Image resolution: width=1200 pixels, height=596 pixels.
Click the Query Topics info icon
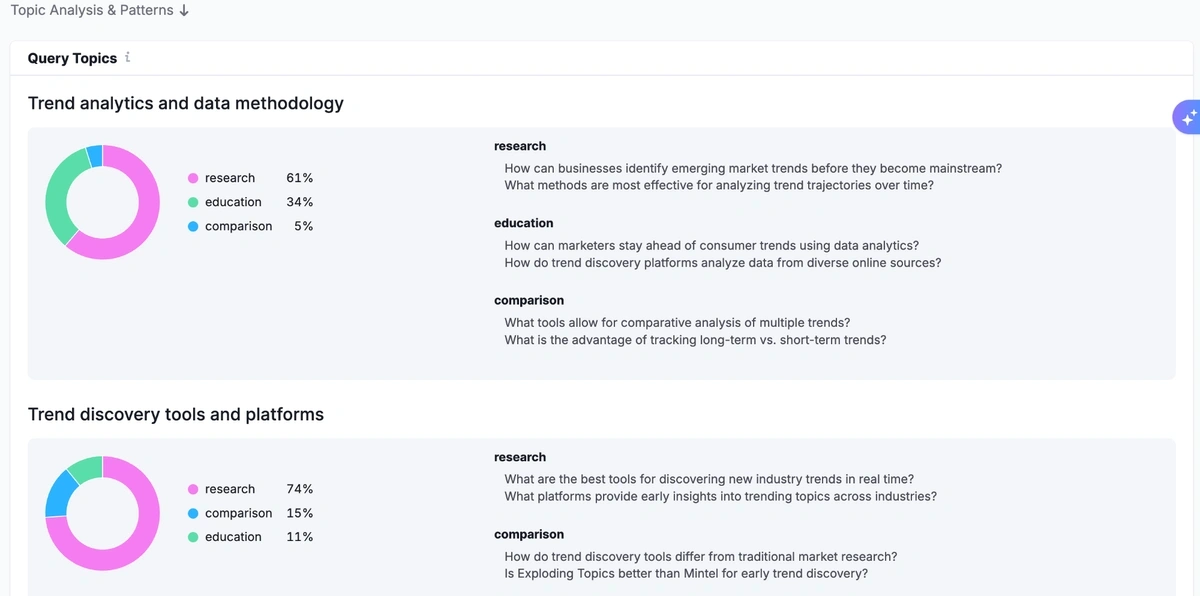[x=128, y=58]
